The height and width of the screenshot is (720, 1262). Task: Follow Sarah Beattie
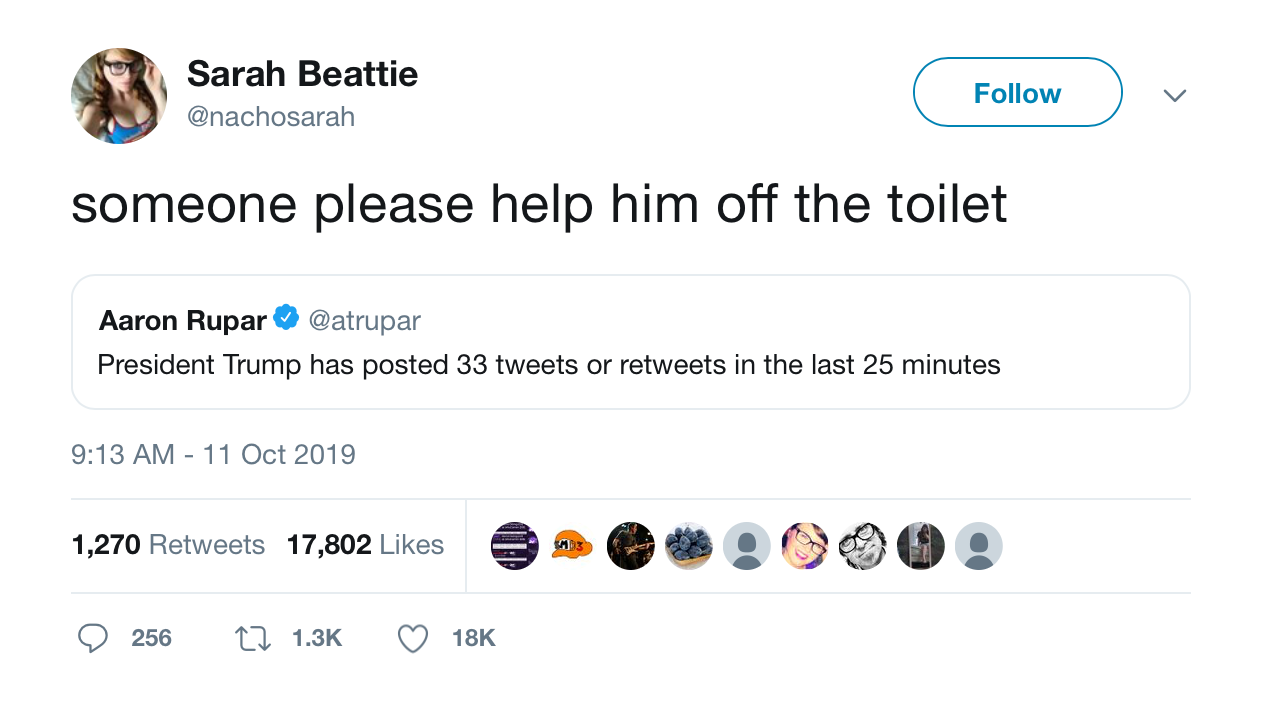(1017, 93)
